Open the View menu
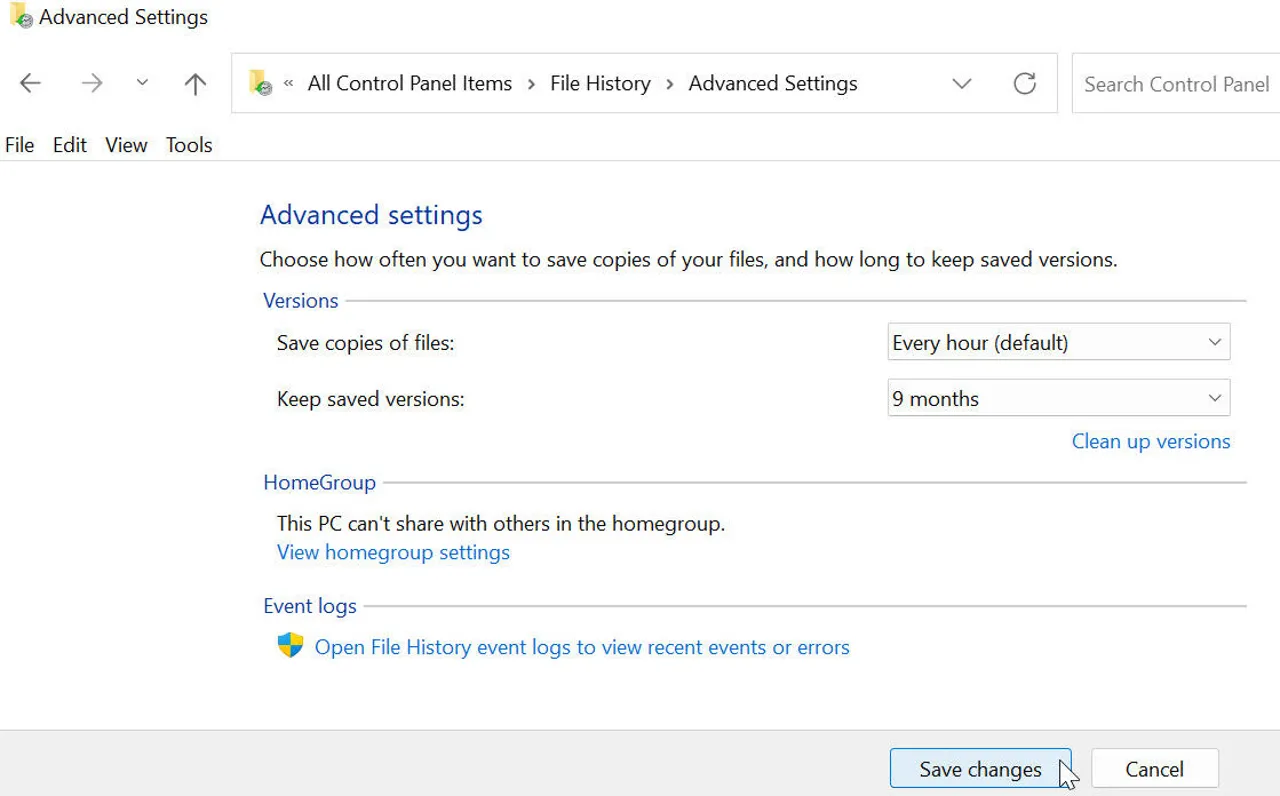The width and height of the screenshot is (1280, 796). (126, 145)
